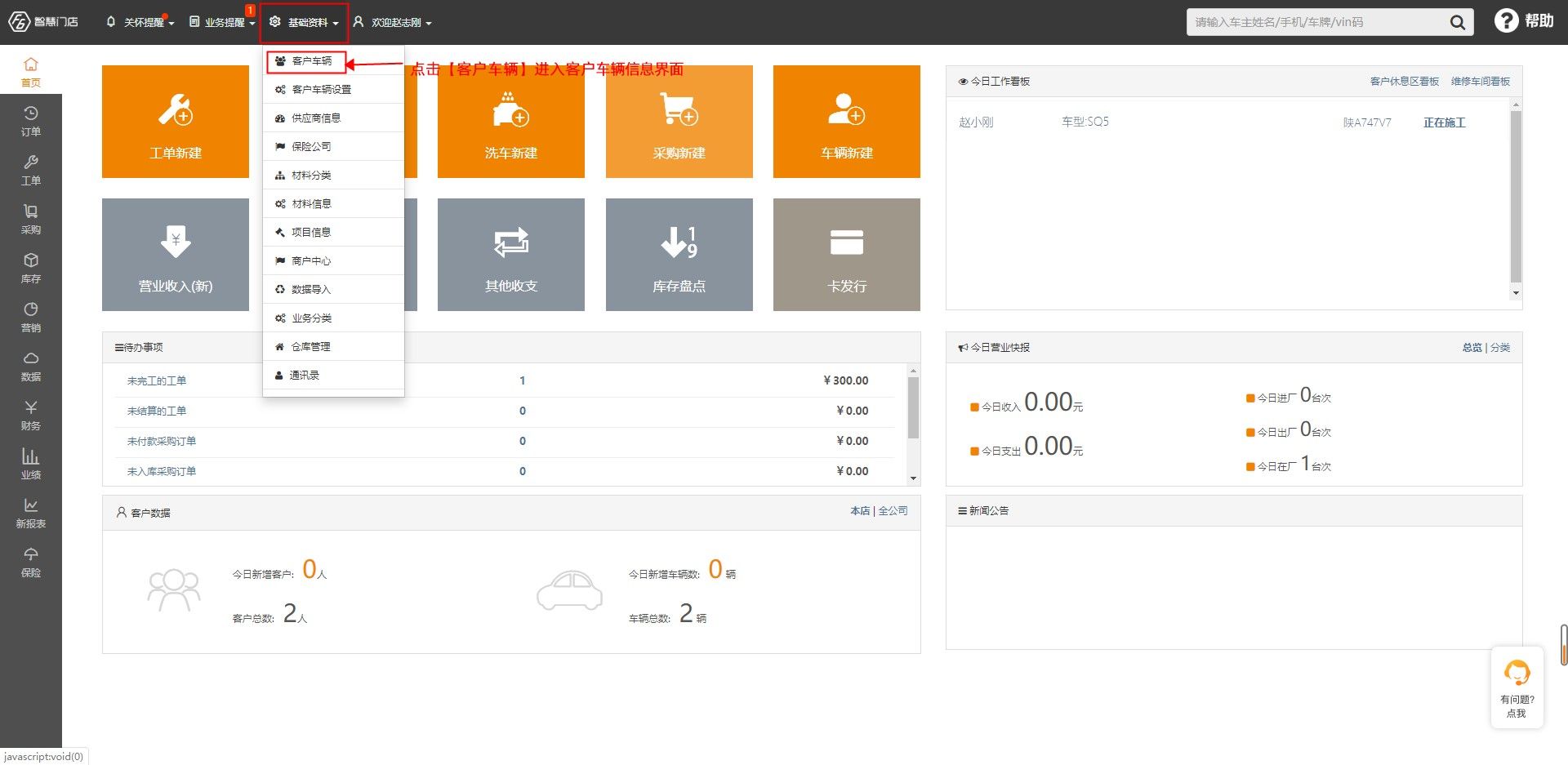Open the 维修车间看板 link
Viewport: 1568px width, 765px height.
[1480, 82]
